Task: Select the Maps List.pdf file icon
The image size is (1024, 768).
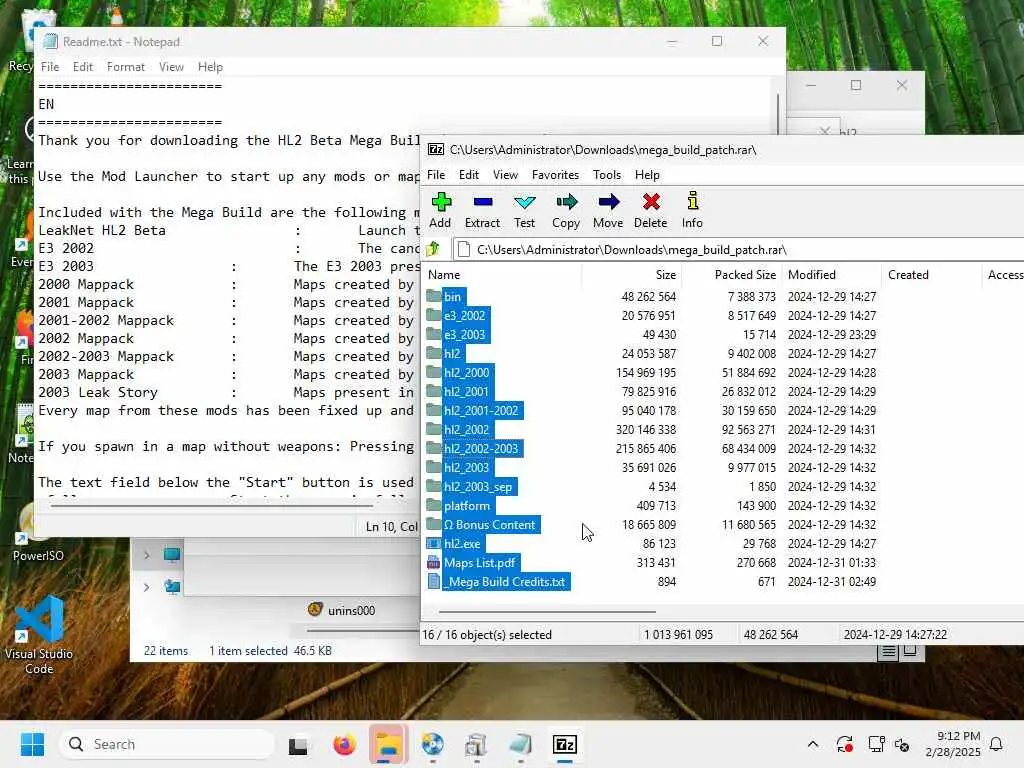Action: click(x=434, y=562)
